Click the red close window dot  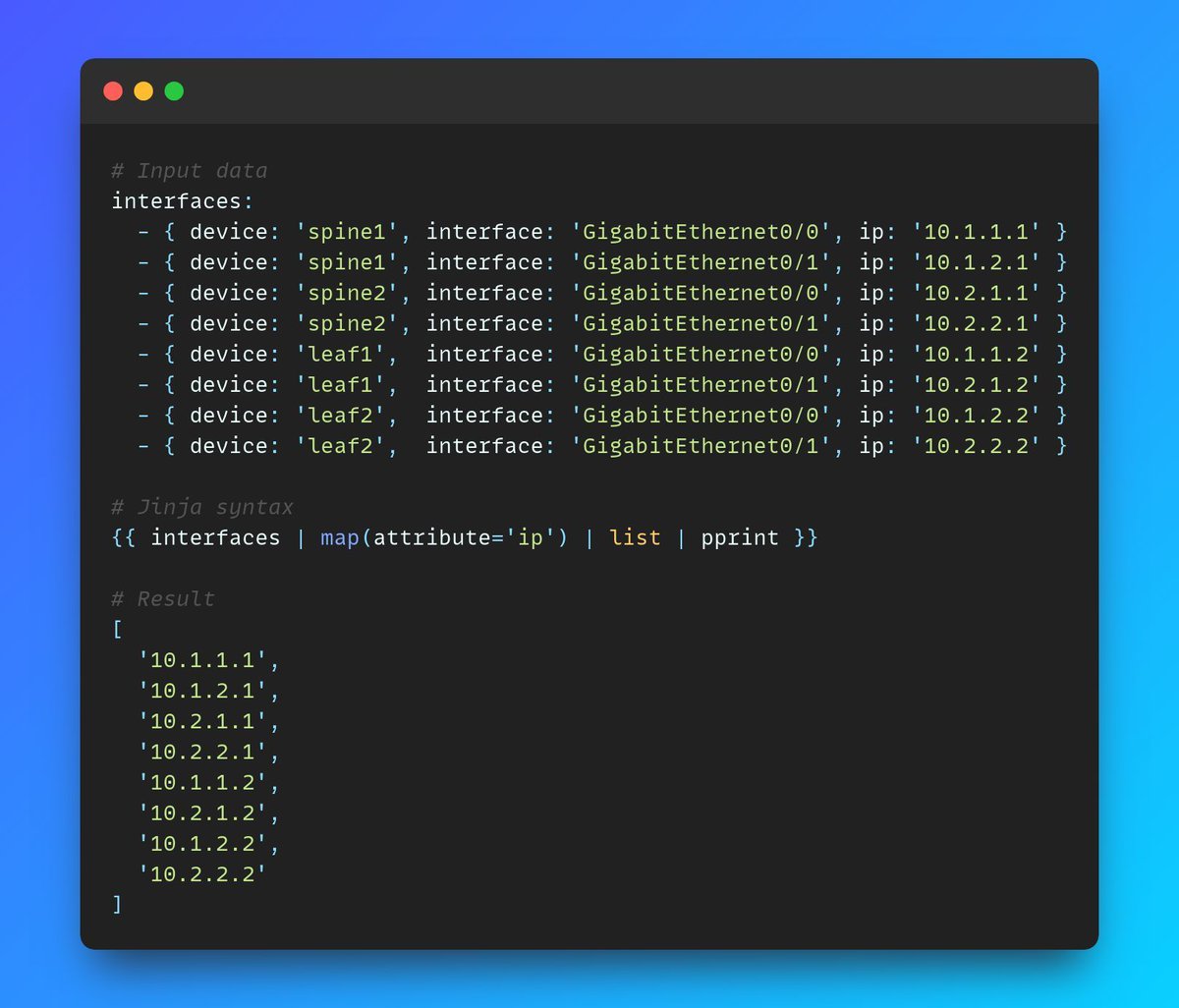(x=113, y=91)
